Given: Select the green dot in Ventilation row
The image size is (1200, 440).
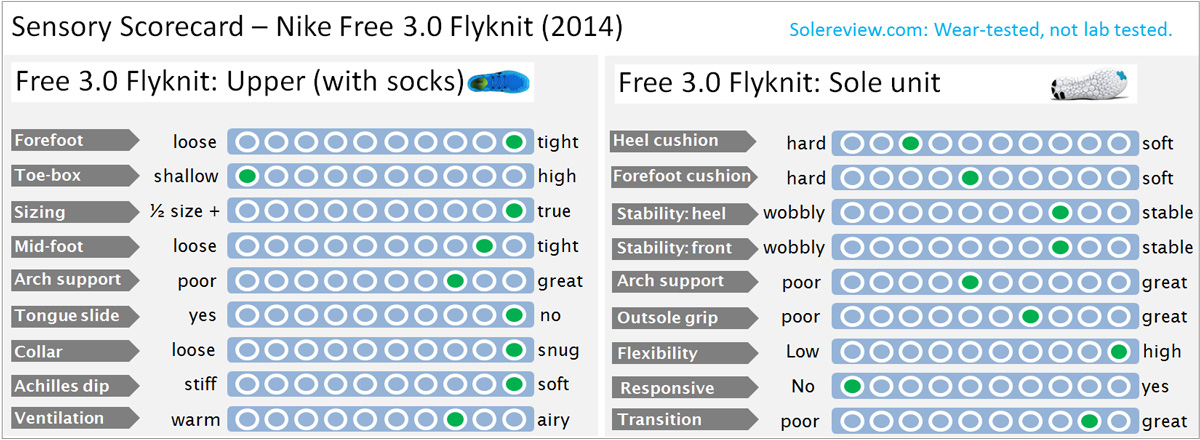Looking at the screenshot, I should [x=455, y=418].
